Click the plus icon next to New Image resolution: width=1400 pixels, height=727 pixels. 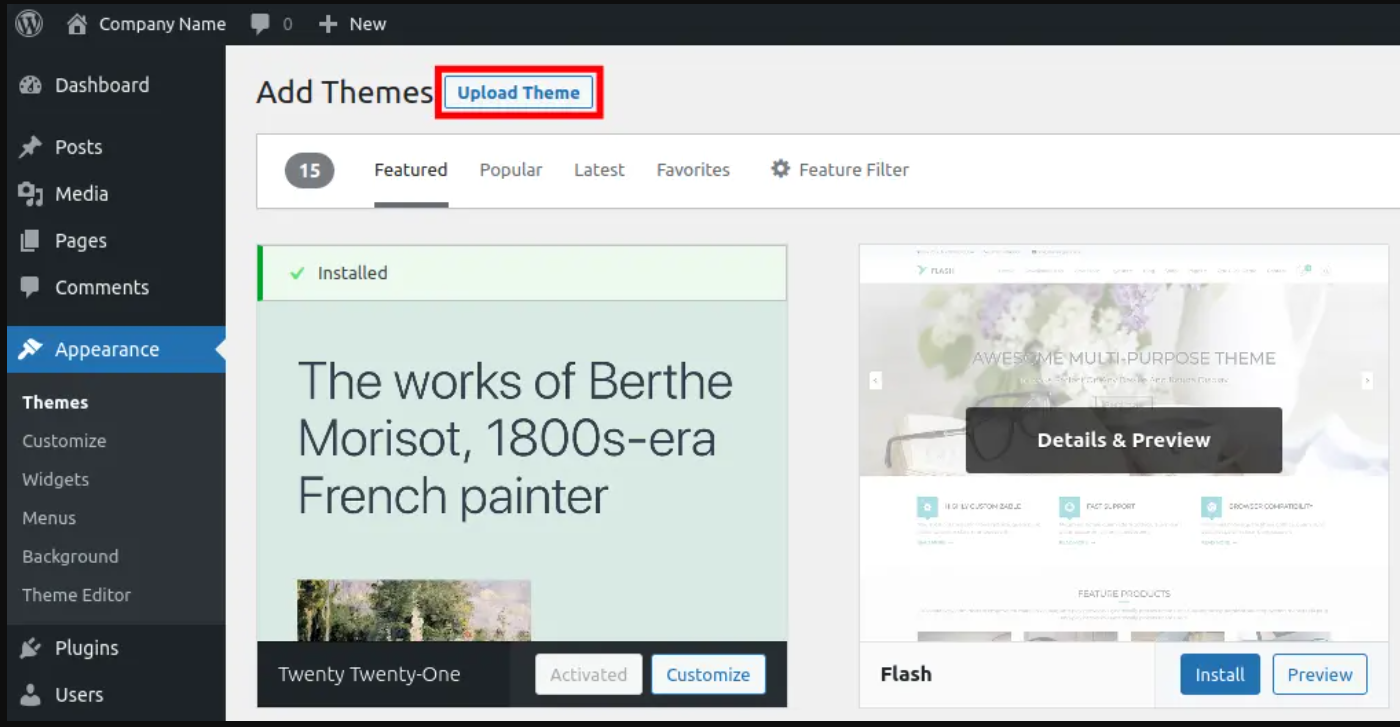[328, 24]
